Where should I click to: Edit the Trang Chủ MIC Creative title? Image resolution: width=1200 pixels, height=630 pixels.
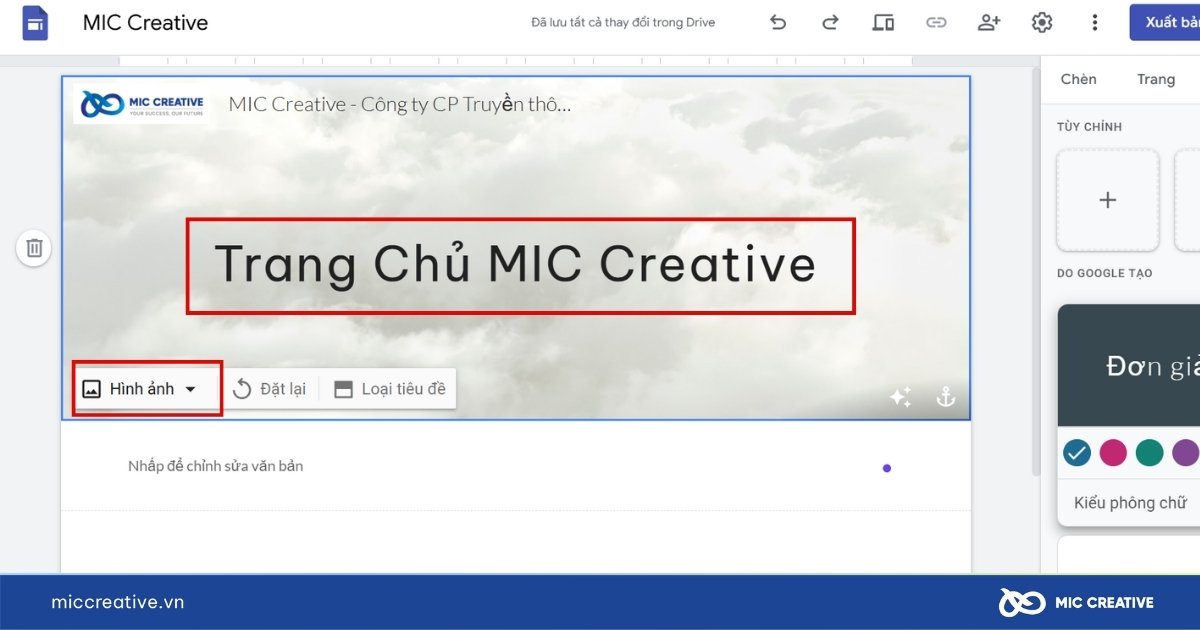pos(515,264)
